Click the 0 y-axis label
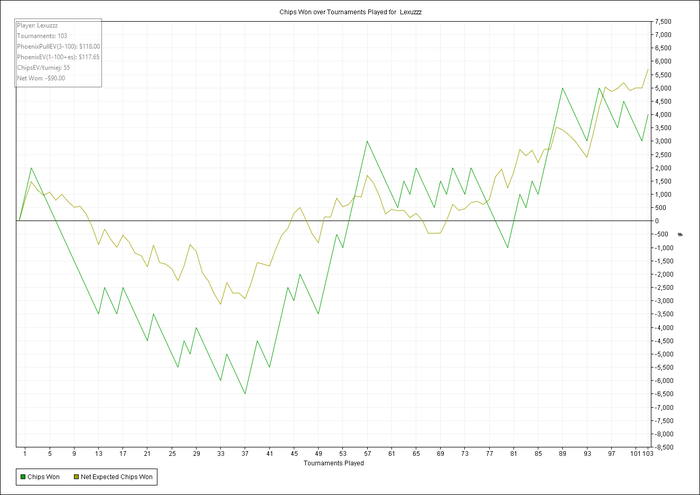Image resolution: width=700 pixels, height=495 pixels. pyautogui.click(x=657, y=221)
